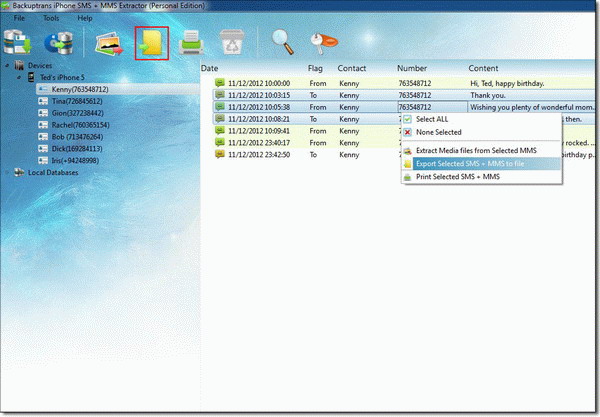This screenshot has width=600, height=417.
Task: Click the Local Databases icon
Action: click(x=19, y=173)
